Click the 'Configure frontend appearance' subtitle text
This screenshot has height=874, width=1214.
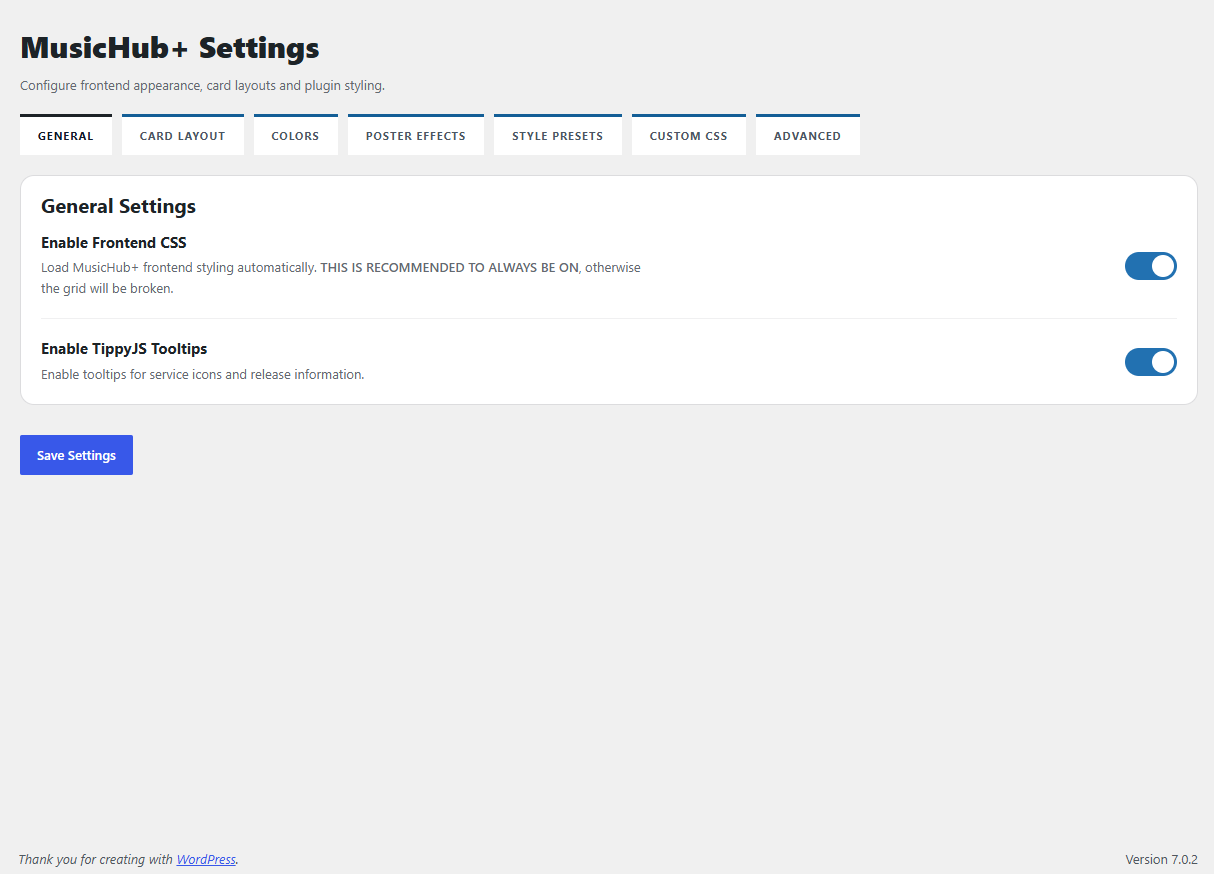point(202,86)
